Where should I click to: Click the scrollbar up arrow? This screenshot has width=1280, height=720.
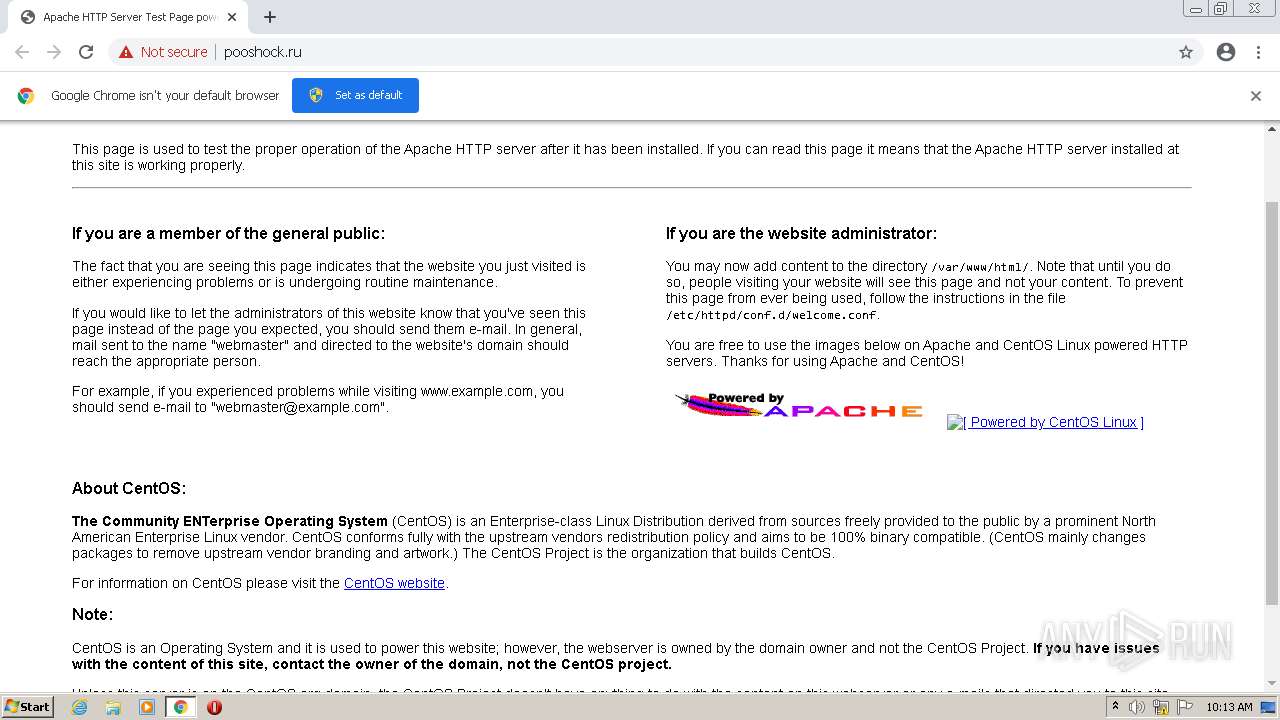(1272, 129)
